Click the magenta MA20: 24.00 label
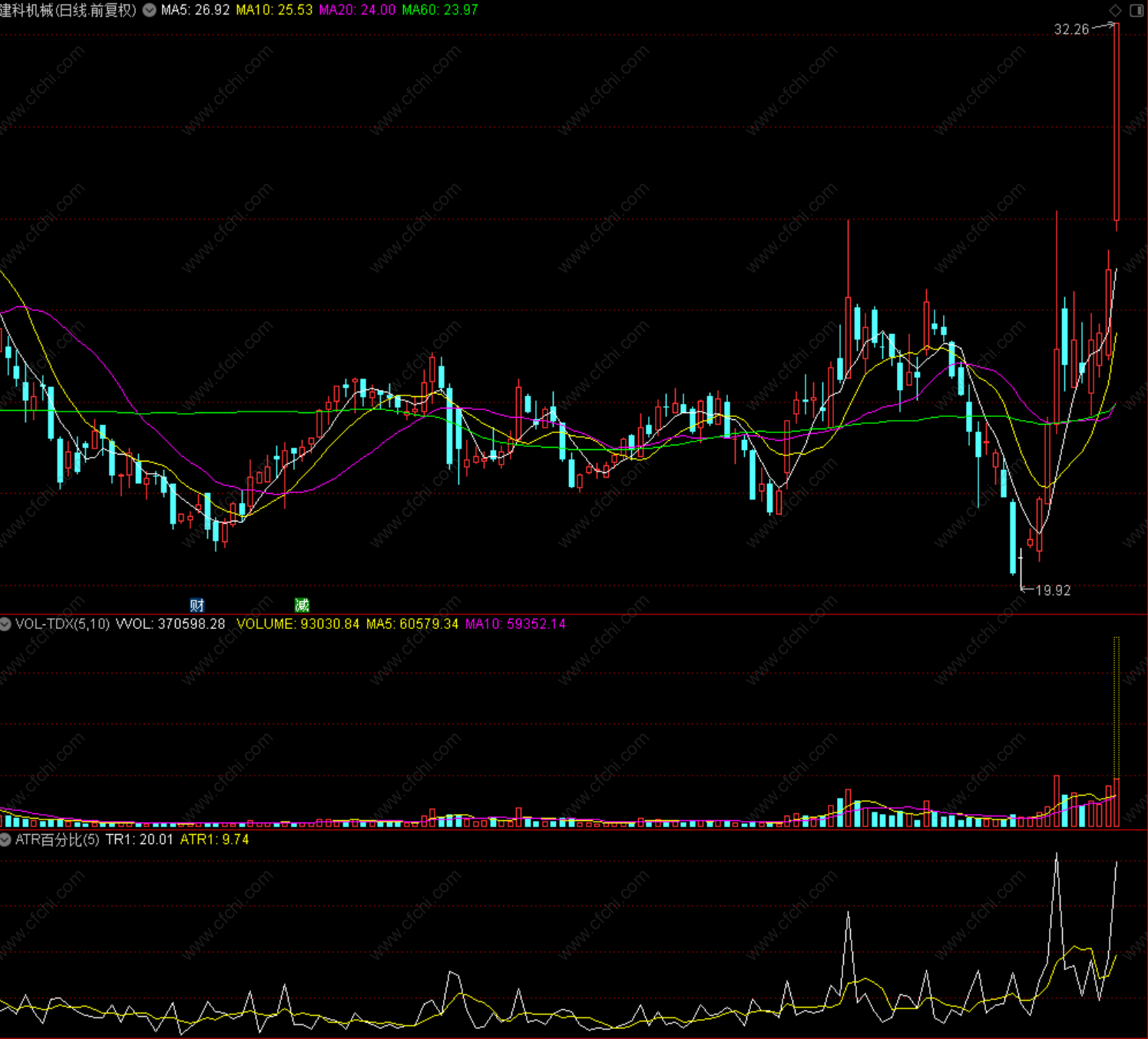Screen dimensions: 1148x1039 [x=357, y=10]
